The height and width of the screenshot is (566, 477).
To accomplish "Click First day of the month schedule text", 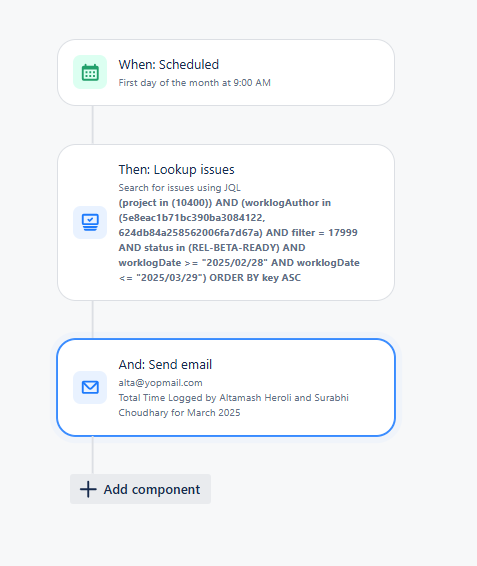I will coord(195,83).
